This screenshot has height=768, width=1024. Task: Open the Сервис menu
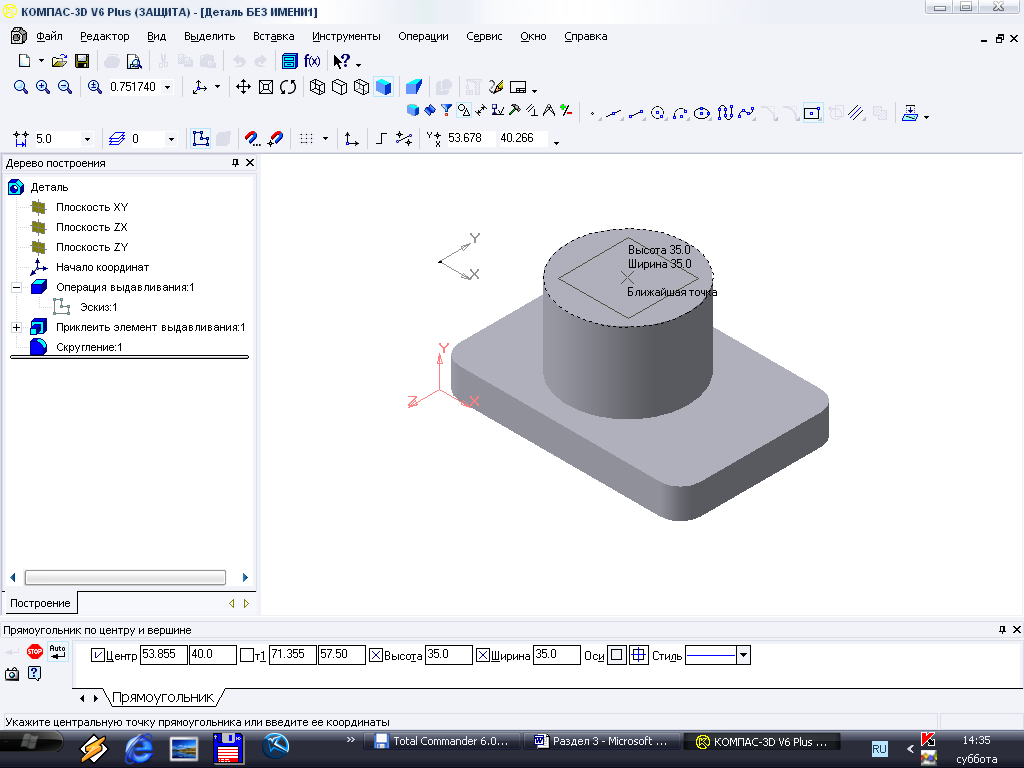coord(484,37)
